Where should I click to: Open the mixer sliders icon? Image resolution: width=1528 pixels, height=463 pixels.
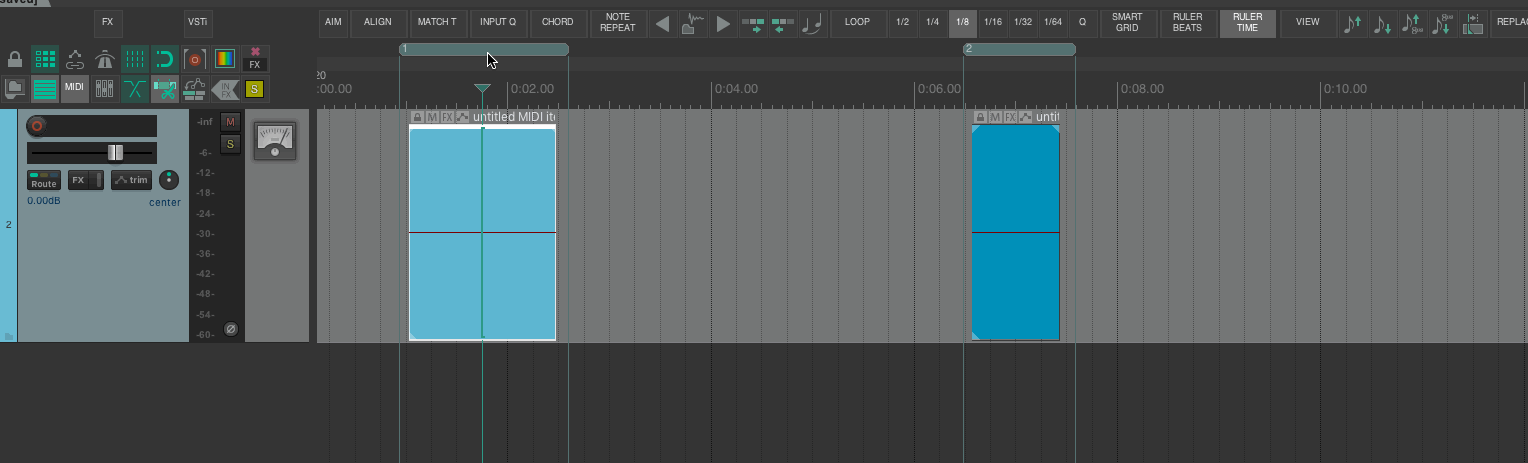click(105, 89)
